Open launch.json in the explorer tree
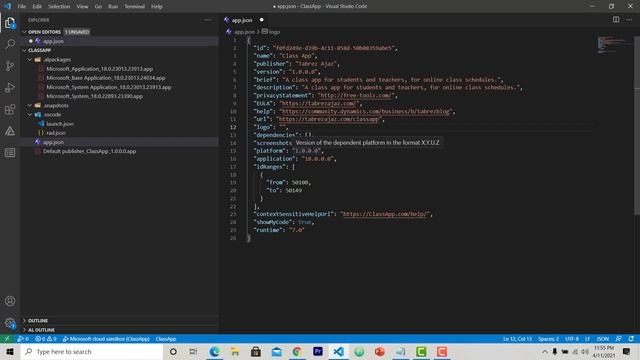The width and height of the screenshot is (640, 360). click(x=60, y=124)
